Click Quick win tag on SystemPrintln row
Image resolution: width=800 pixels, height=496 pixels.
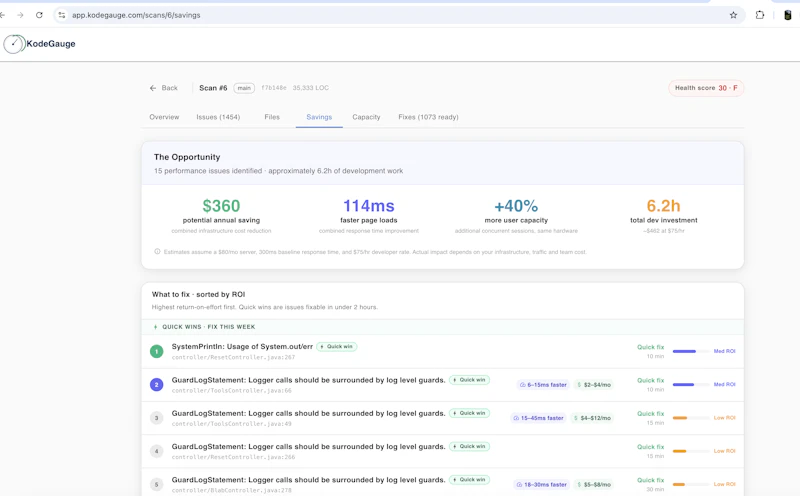click(337, 346)
